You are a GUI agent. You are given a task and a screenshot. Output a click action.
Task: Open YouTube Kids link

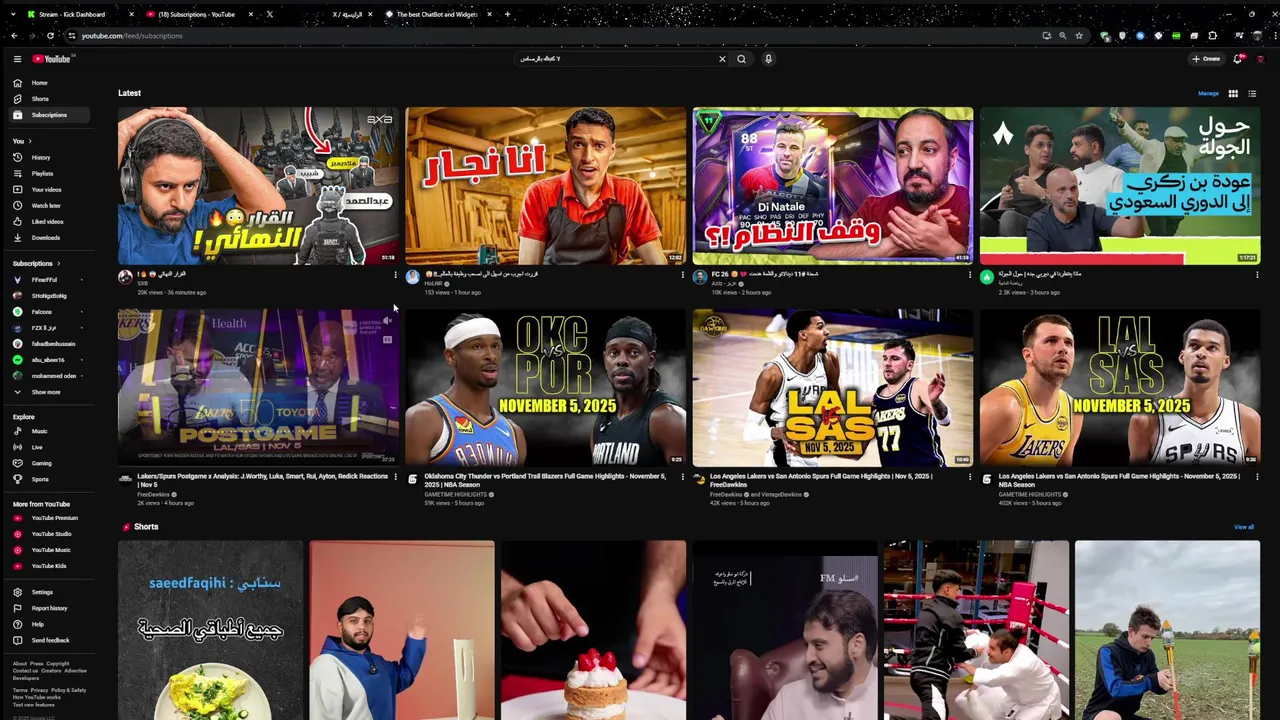pos(50,566)
